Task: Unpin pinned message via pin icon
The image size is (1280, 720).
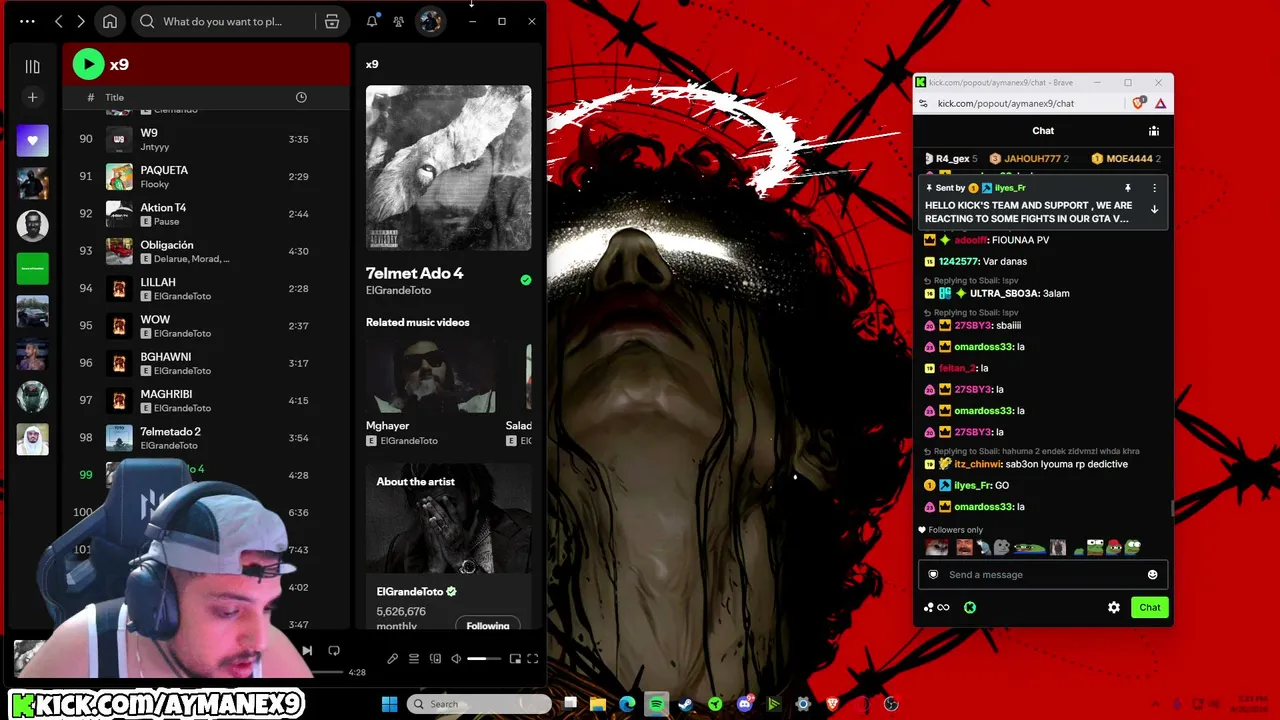Action: 1128,188
